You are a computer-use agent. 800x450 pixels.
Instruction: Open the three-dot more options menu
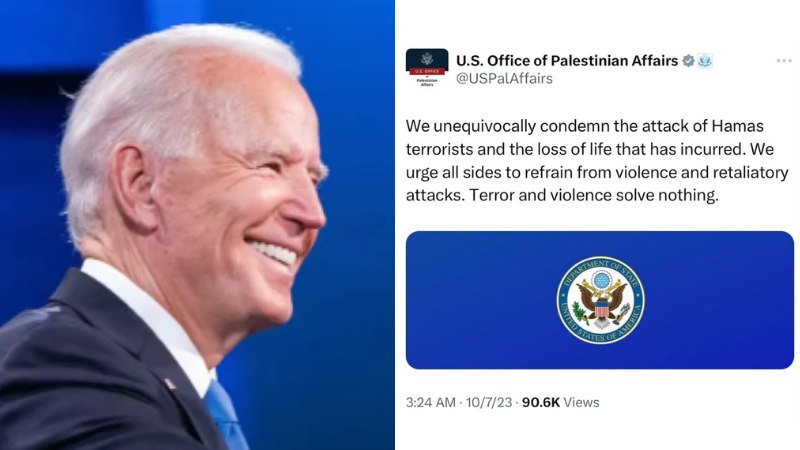pos(784,61)
